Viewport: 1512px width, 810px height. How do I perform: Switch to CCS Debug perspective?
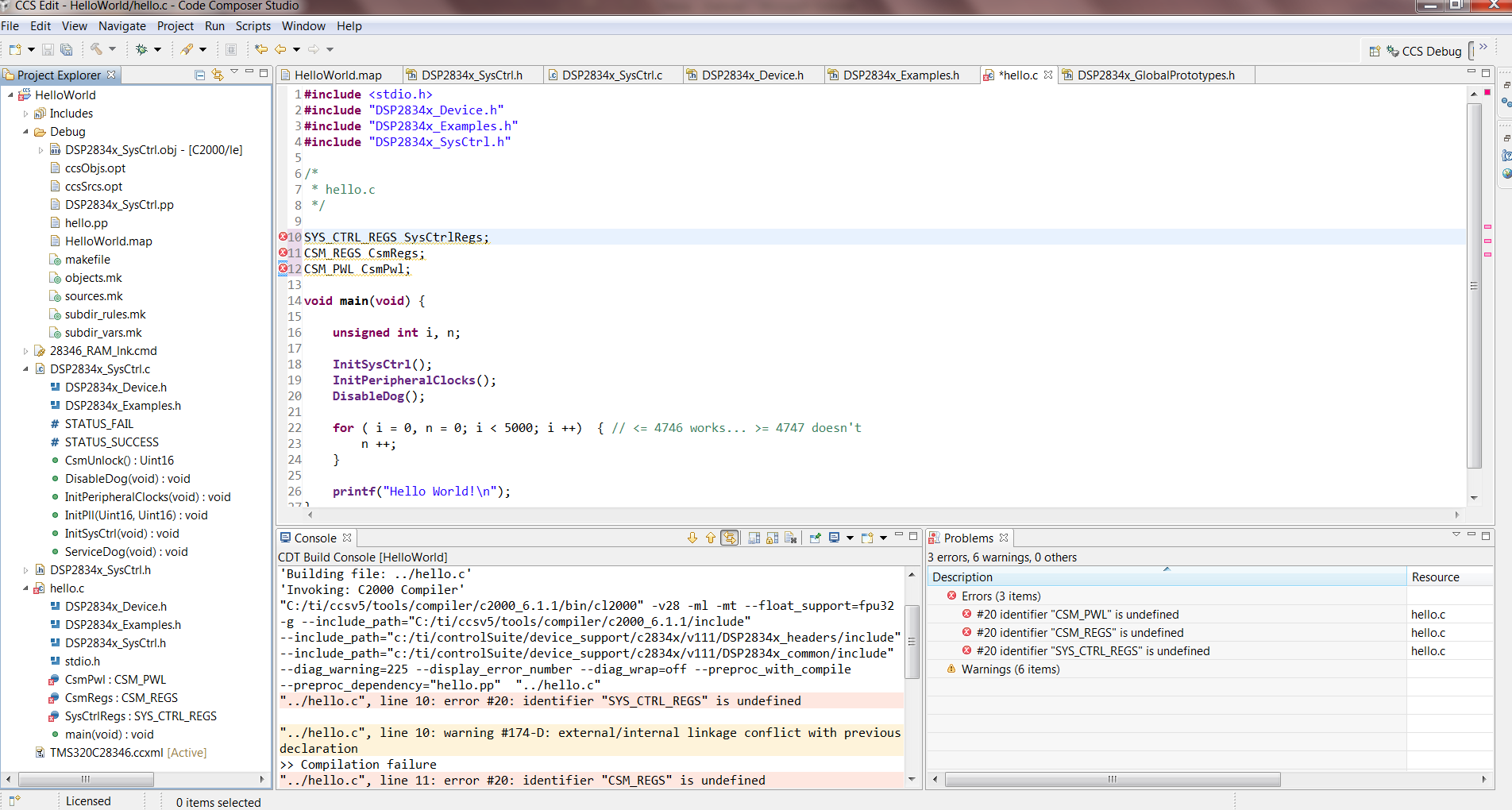coord(1424,52)
